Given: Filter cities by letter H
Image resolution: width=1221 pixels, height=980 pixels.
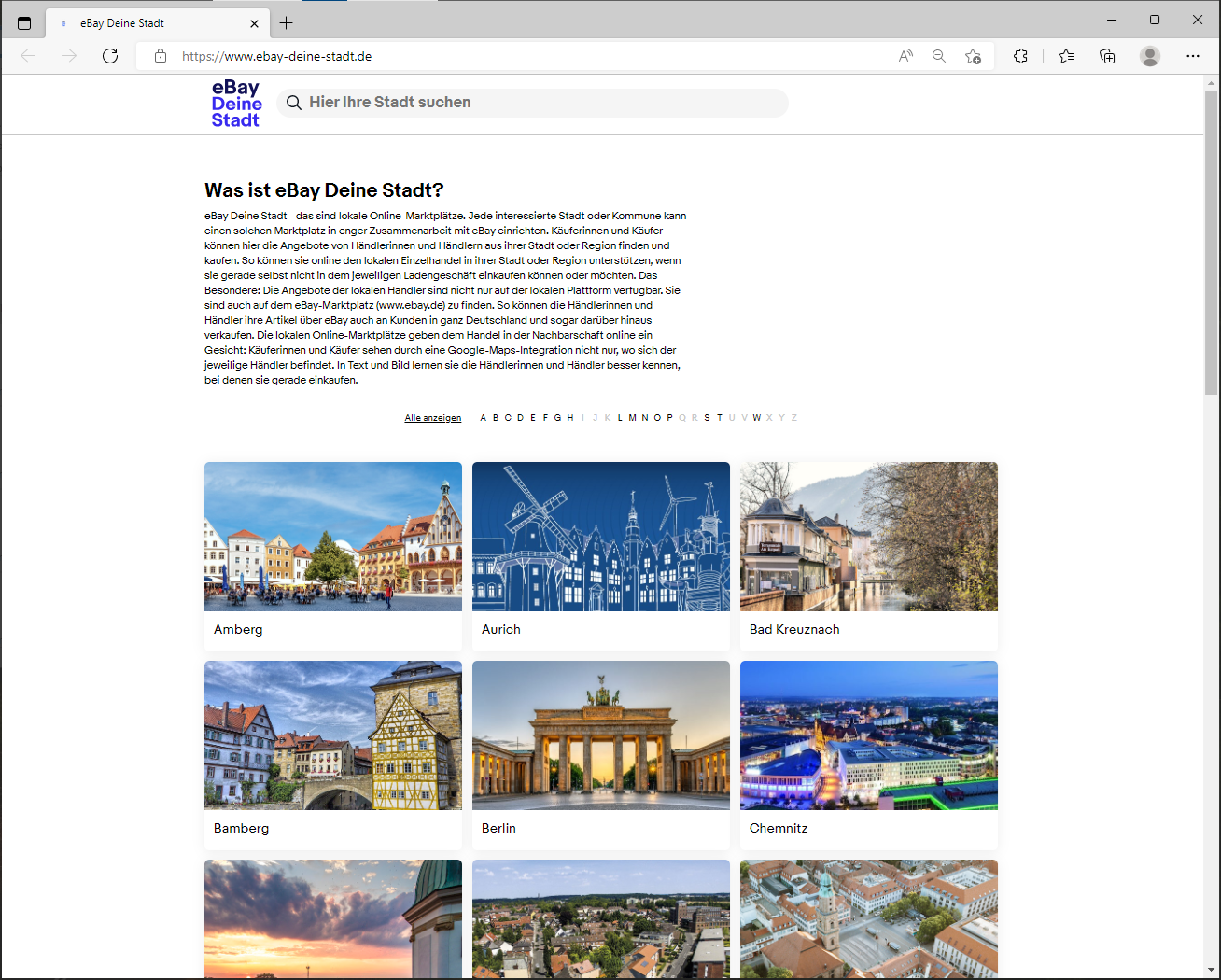Looking at the screenshot, I should (x=570, y=418).
